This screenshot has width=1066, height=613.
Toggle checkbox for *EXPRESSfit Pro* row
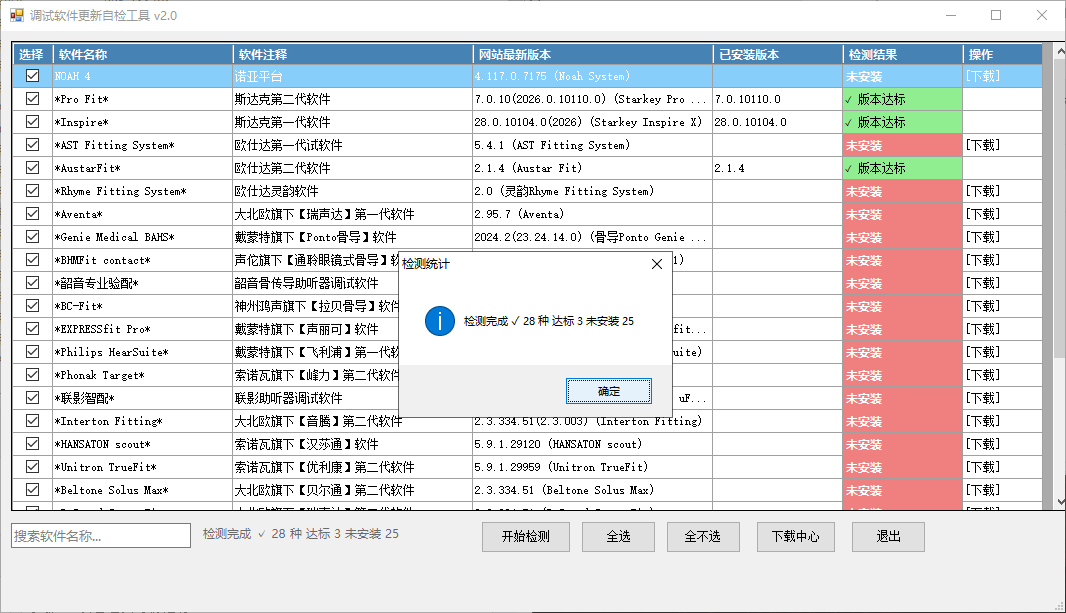click(x=32, y=329)
